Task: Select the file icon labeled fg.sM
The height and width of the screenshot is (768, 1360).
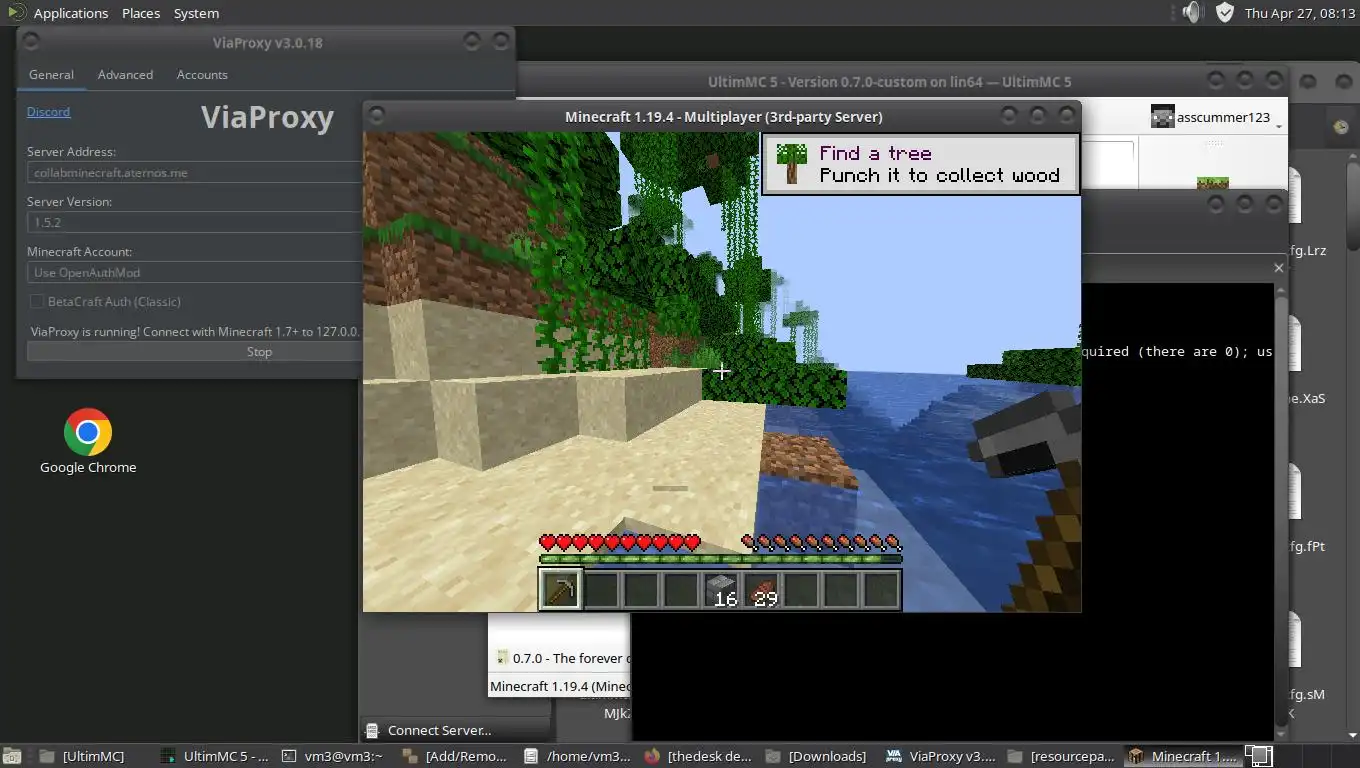Action: (1294, 640)
